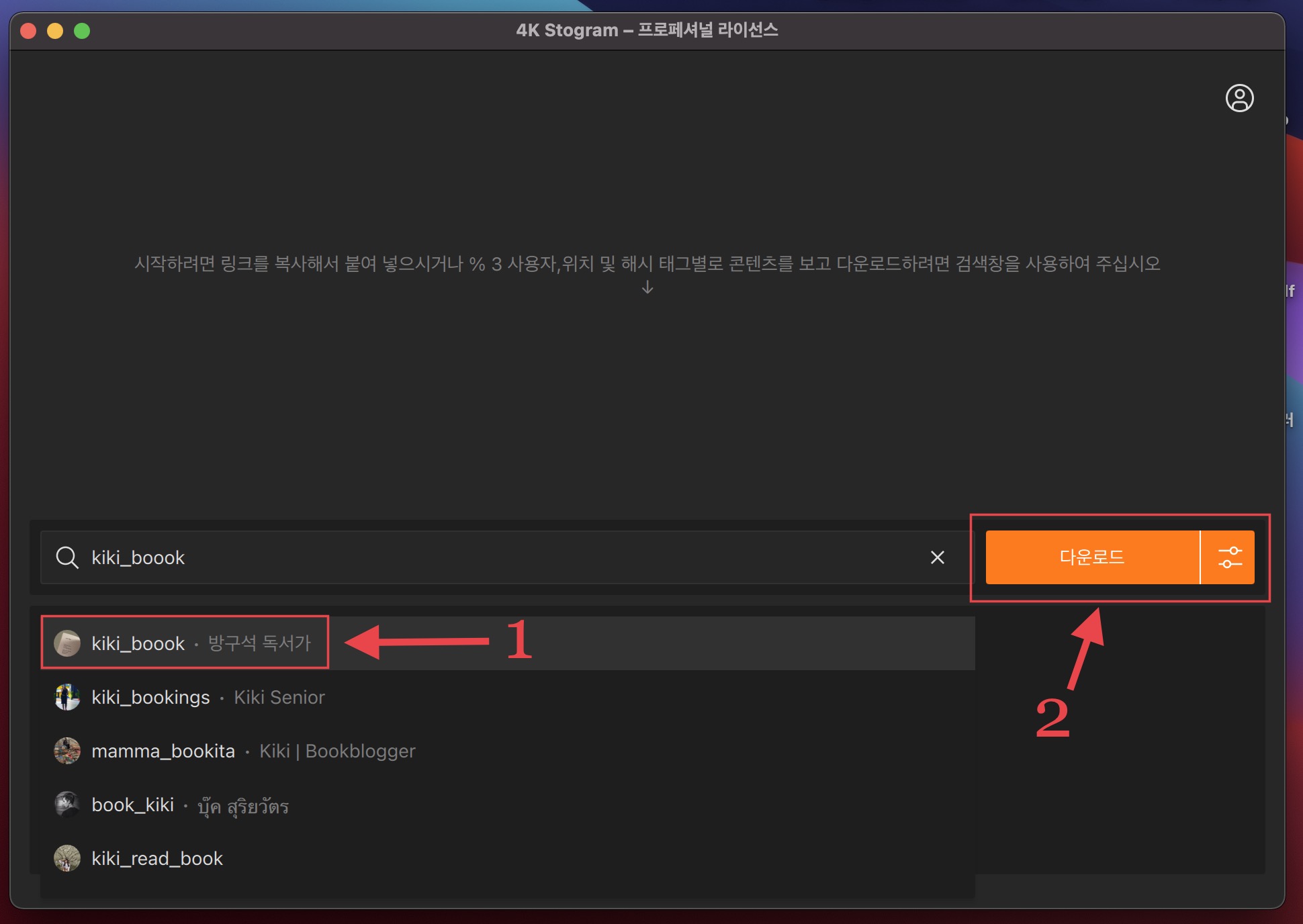
Task: Choose the book_kiki suggestion
Action: point(190,804)
